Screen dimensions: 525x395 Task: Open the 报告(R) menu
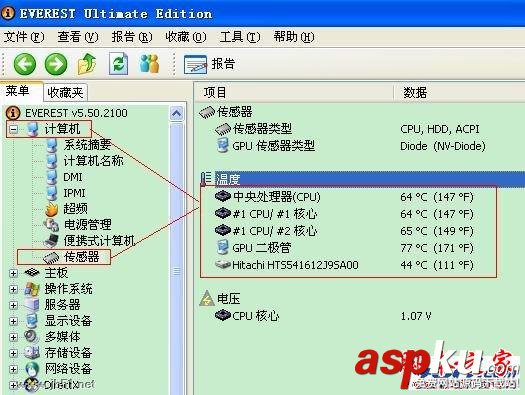[132, 36]
